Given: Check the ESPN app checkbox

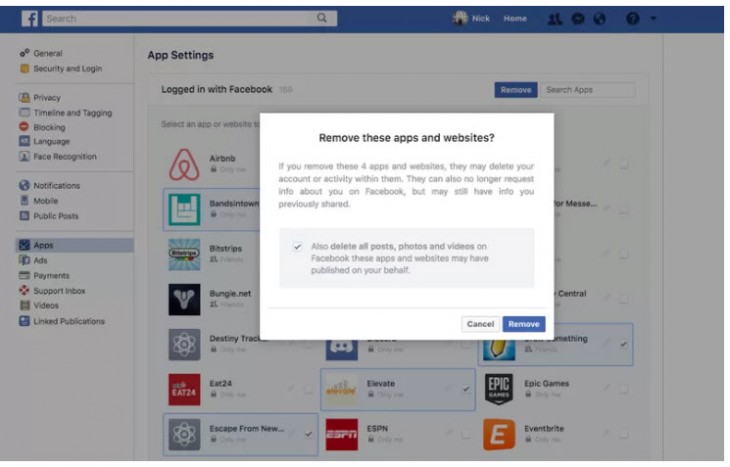Looking at the screenshot, I should 466,434.
